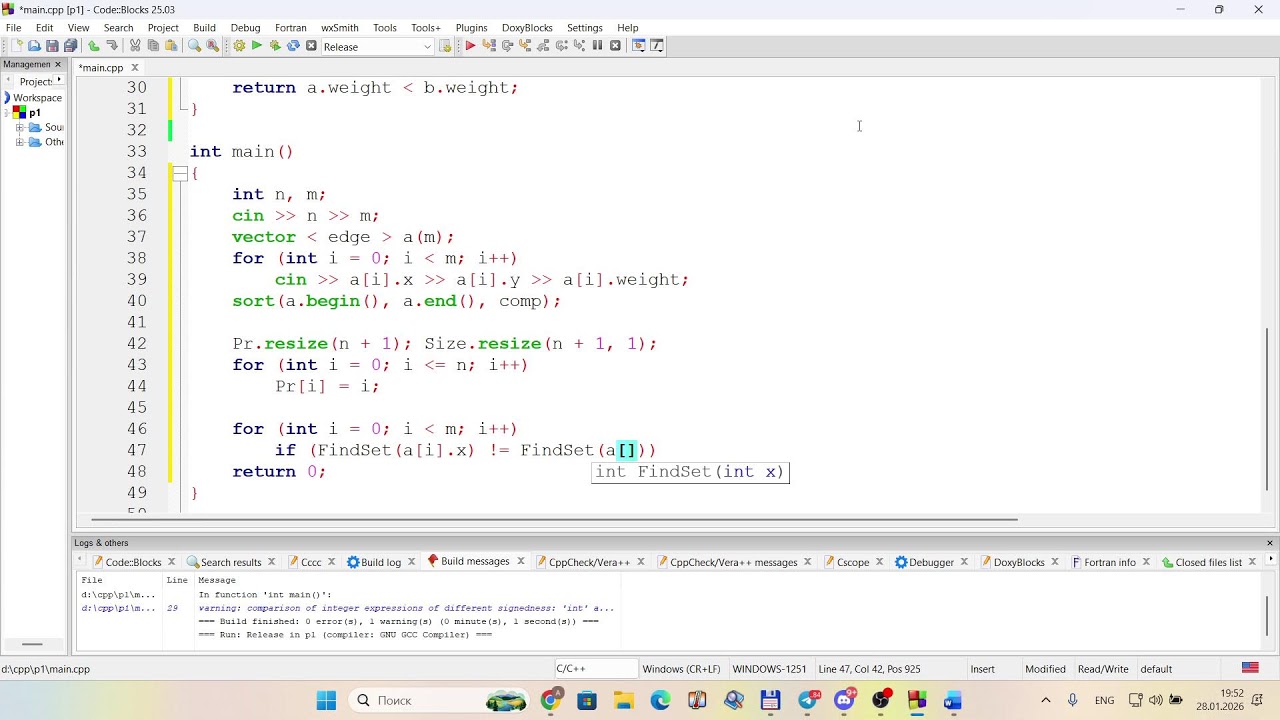Create a new file from toolbar
Image resolution: width=1280 pixels, height=720 pixels.
tap(16, 46)
